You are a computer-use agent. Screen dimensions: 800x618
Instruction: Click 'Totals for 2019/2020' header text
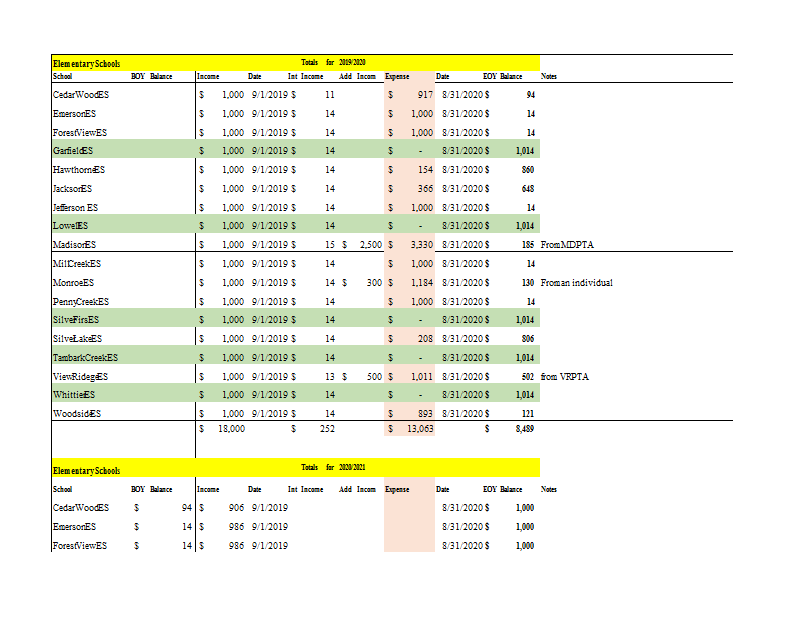click(x=333, y=62)
